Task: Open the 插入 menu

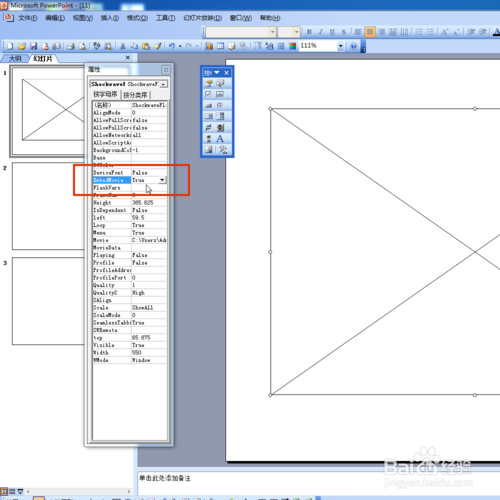Action: (110, 18)
